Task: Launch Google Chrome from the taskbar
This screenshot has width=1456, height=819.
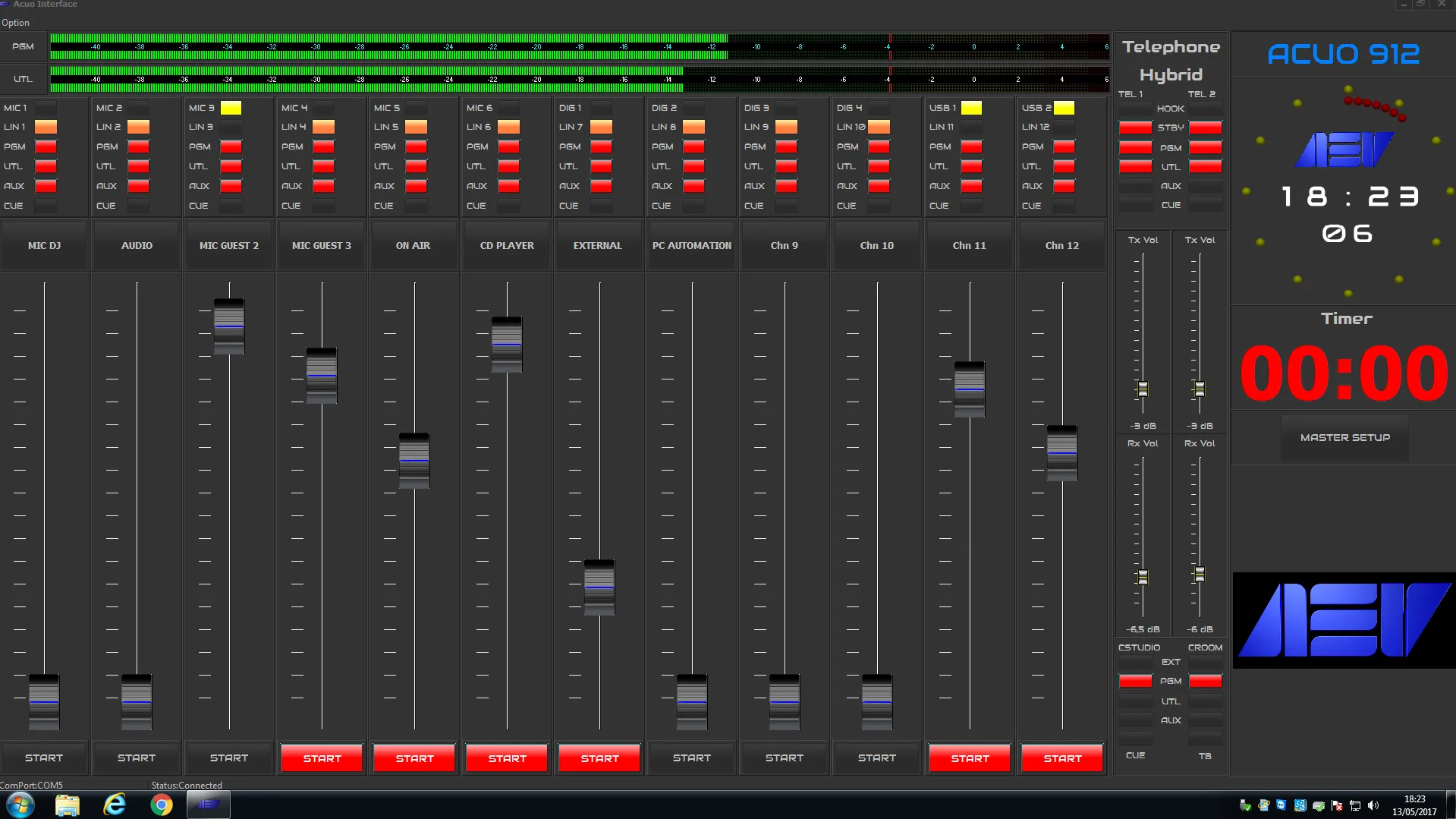Action: [x=161, y=805]
